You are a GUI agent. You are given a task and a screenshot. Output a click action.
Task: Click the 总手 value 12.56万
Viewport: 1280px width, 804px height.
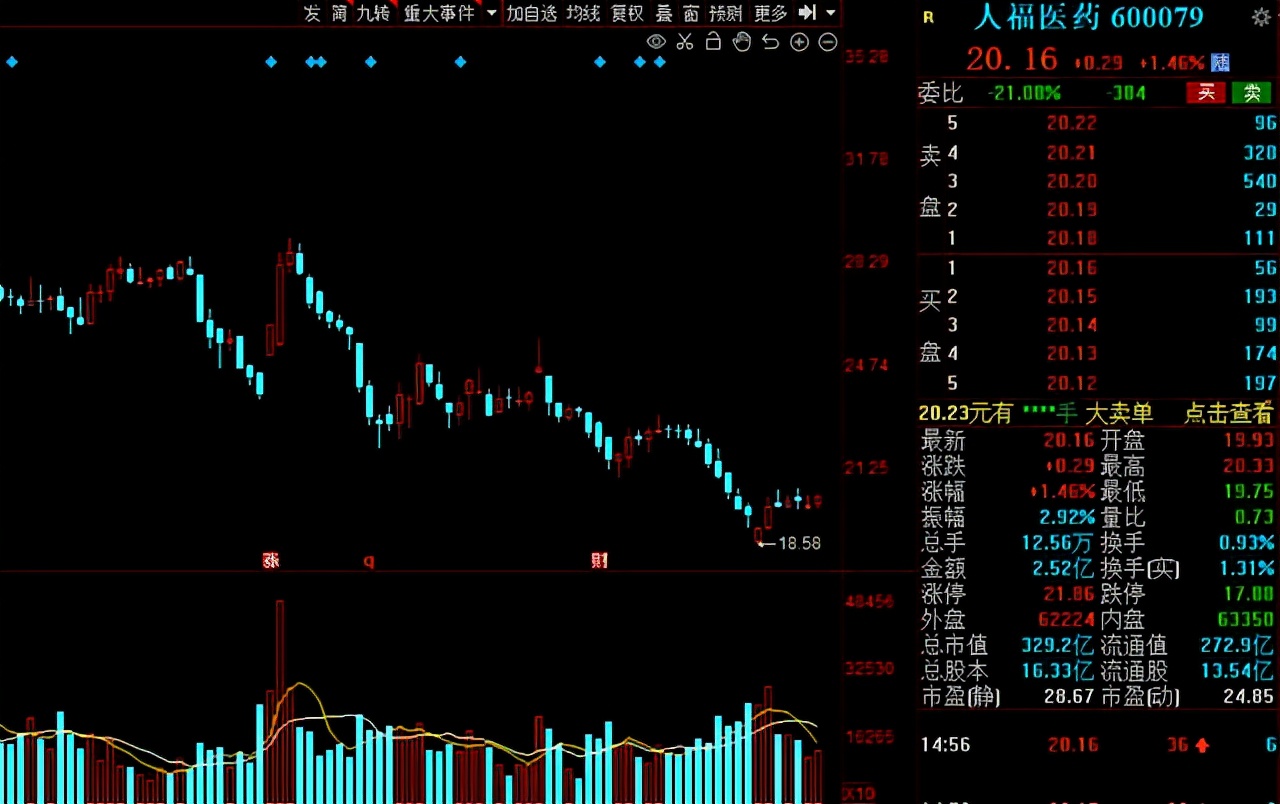click(1058, 543)
